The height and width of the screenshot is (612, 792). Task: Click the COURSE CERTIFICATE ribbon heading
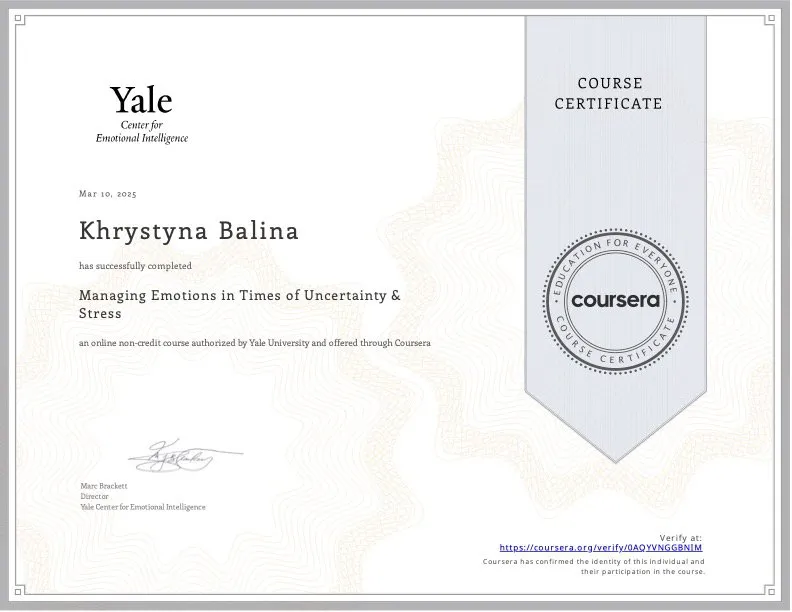pos(609,93)
